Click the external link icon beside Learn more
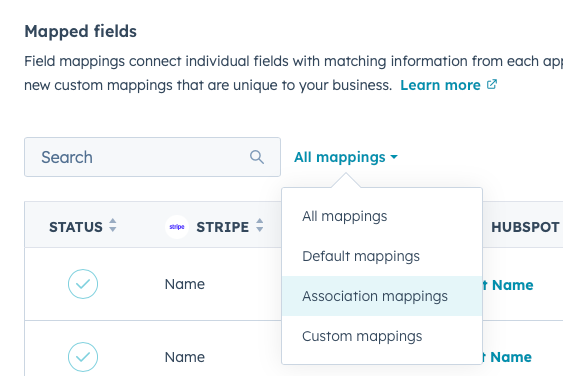Viewport: 563px width, 376px height. click(x=492, y=84)
